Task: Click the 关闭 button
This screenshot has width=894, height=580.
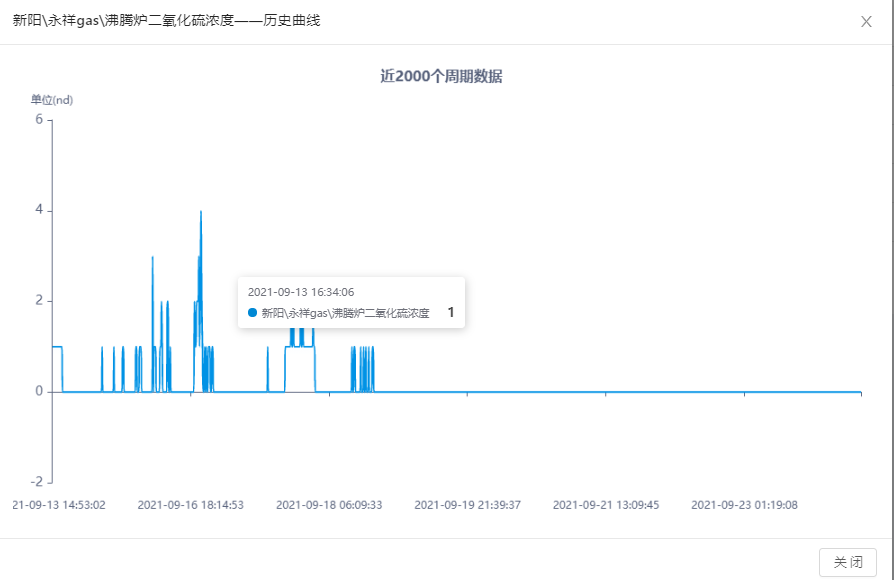Action: 847,562
